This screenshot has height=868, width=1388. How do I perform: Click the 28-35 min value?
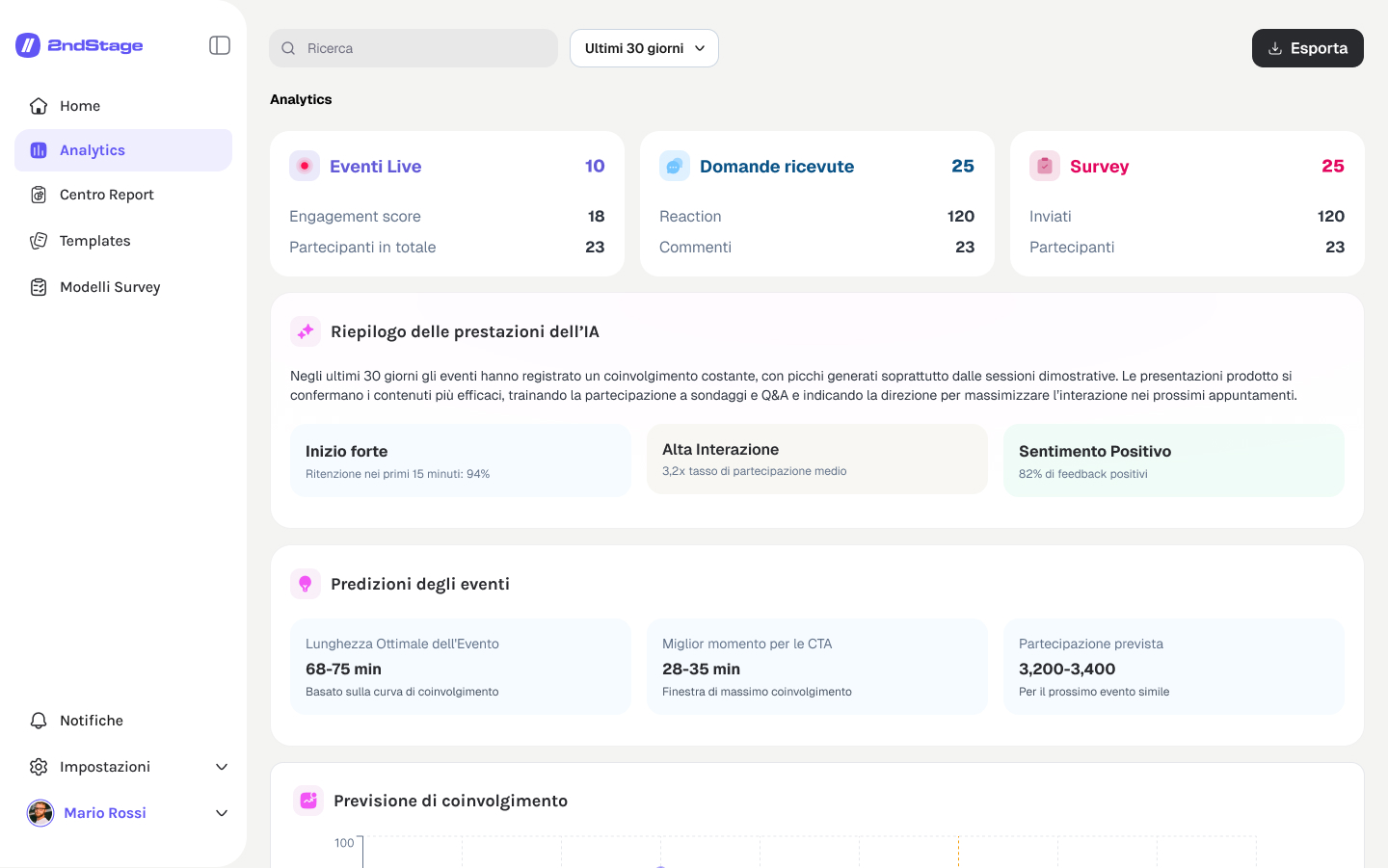tap(701, 669)
